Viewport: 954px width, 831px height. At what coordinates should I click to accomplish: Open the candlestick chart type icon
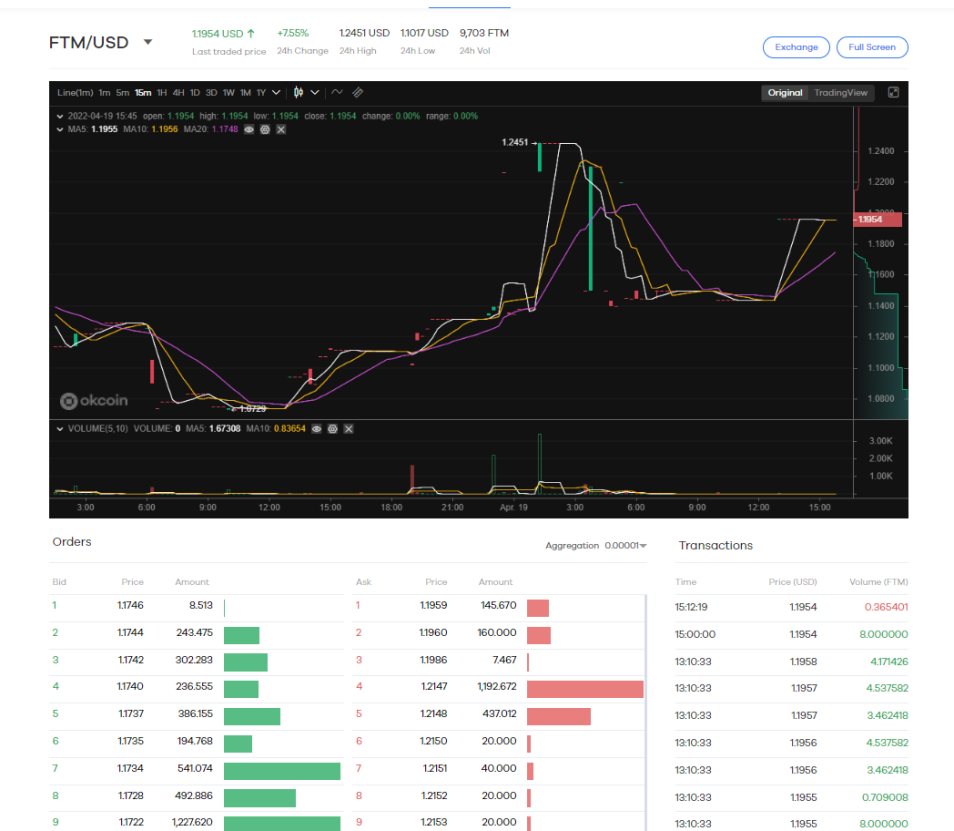pyautogui.click(x=298, y=92)
